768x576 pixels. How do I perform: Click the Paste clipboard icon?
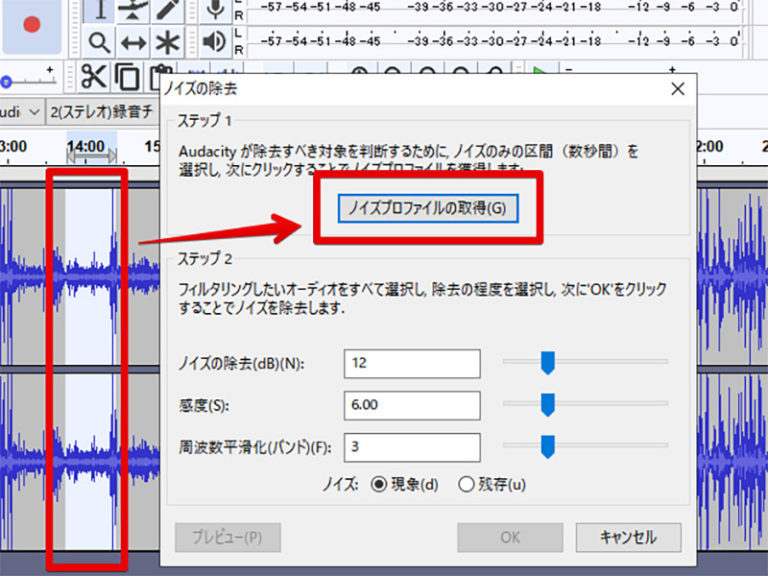(159, 77)
